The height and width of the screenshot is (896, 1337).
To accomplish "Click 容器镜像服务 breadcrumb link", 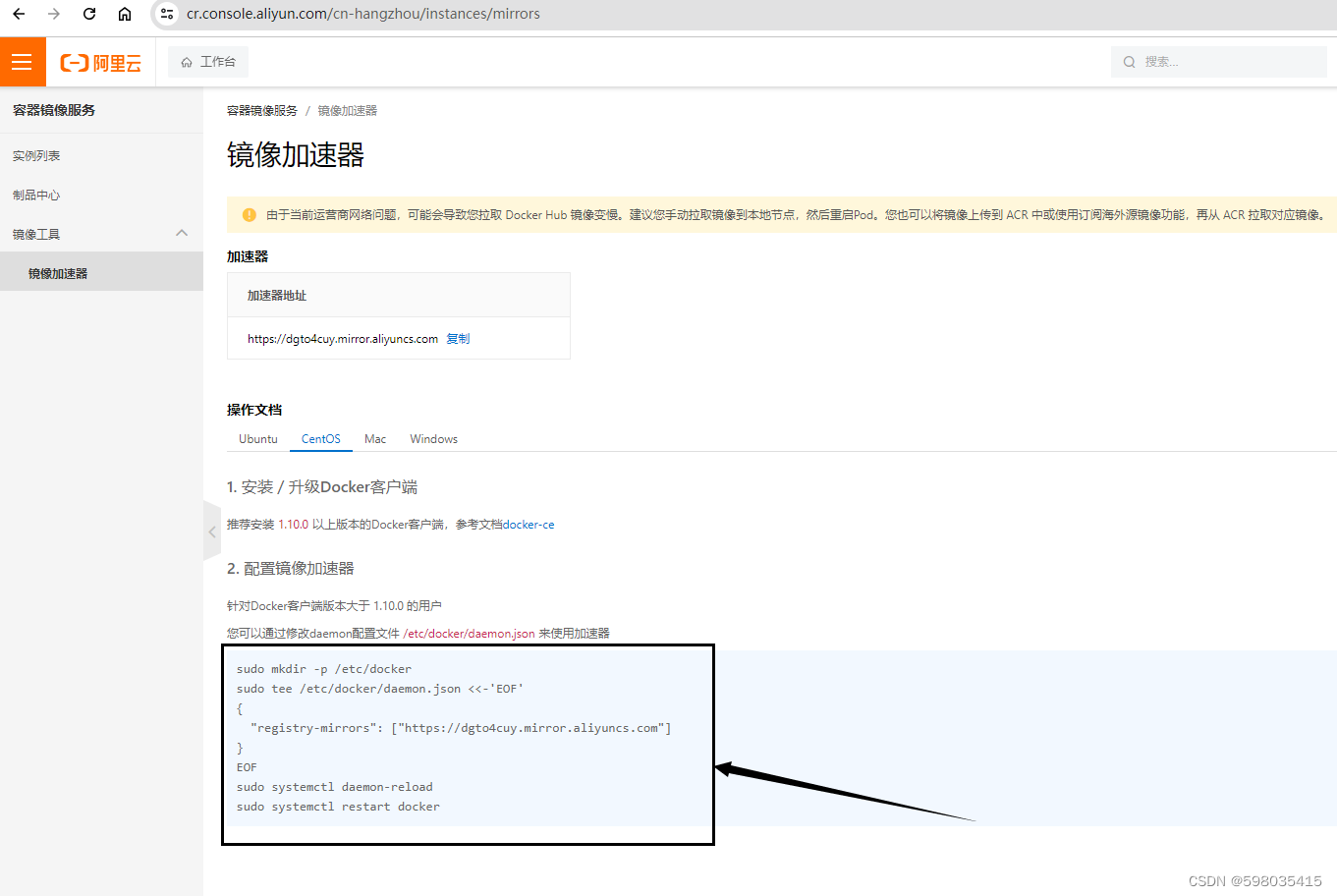I will click(262, 111).
